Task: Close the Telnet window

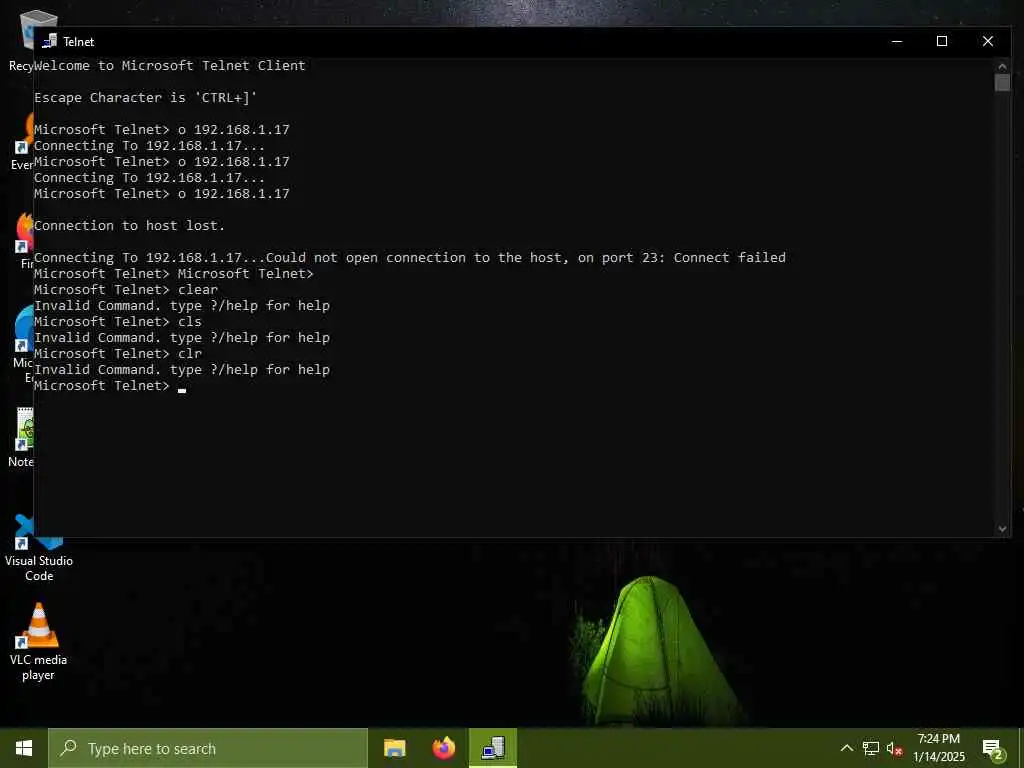Action: pyautogui.click(x=988, y=41)
